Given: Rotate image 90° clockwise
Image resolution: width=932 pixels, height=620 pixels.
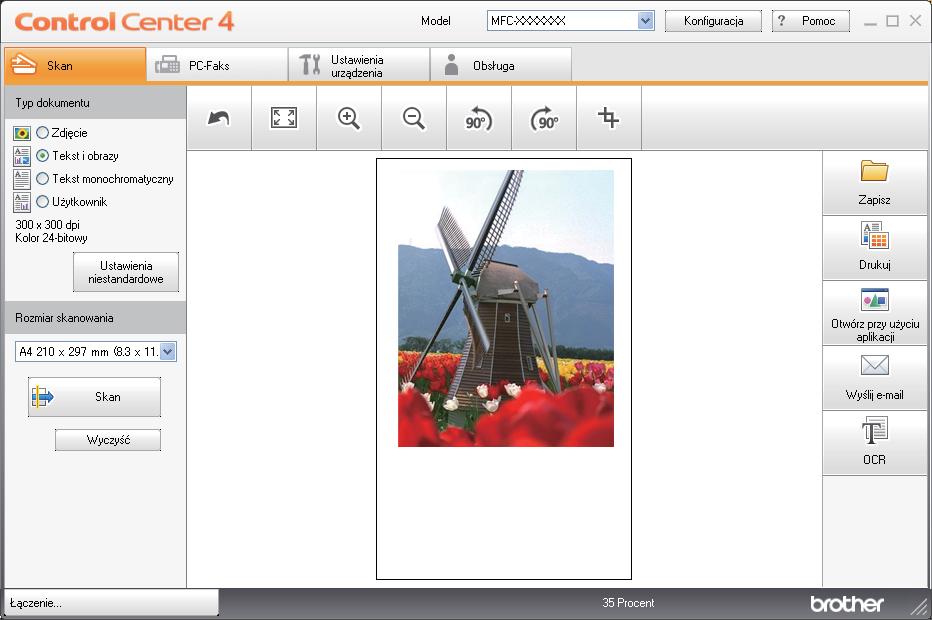Looking at the screenshot, I should point(544,119).
